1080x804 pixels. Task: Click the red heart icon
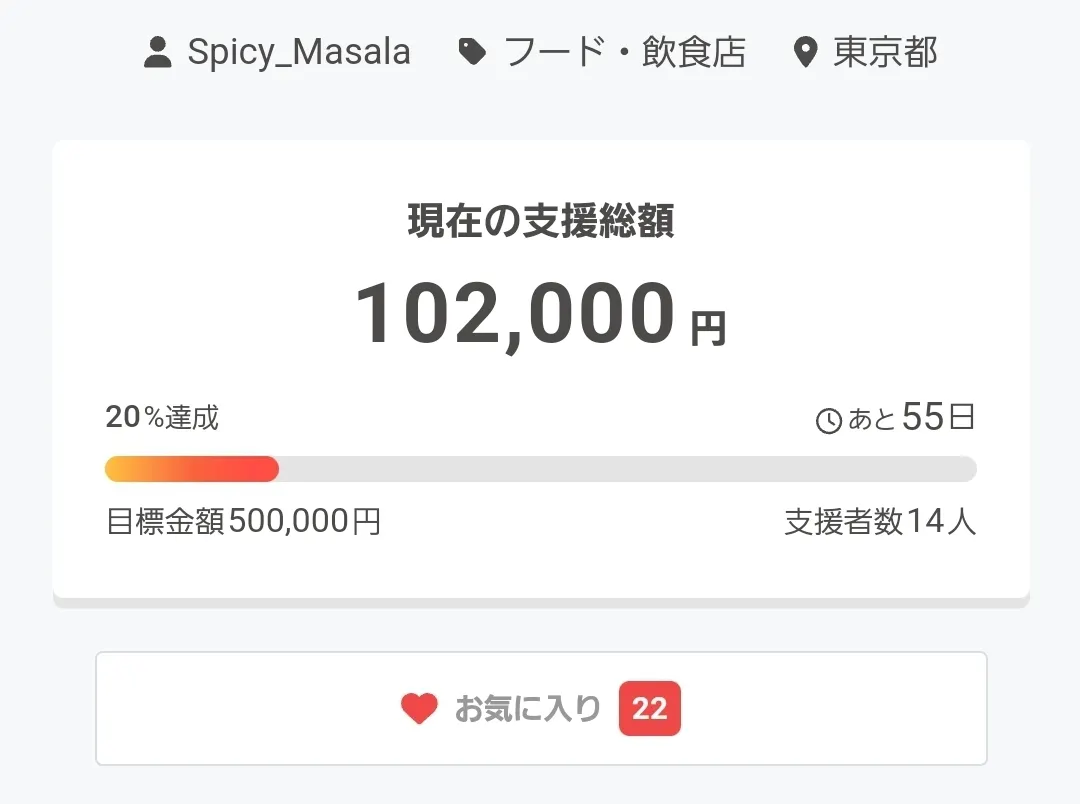[x=419, y=709]
